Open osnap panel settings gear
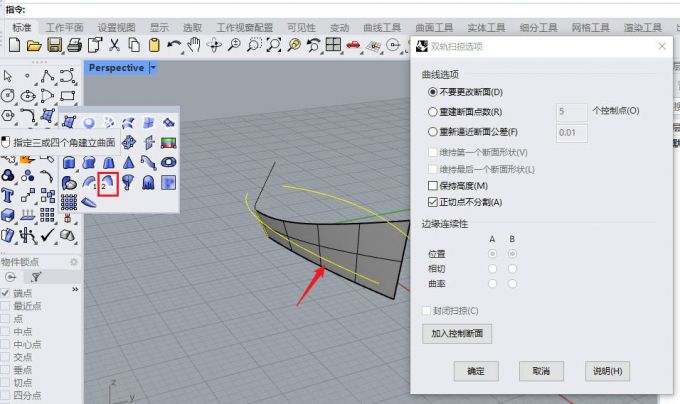 pyautogui.click(x=74, y=262)
